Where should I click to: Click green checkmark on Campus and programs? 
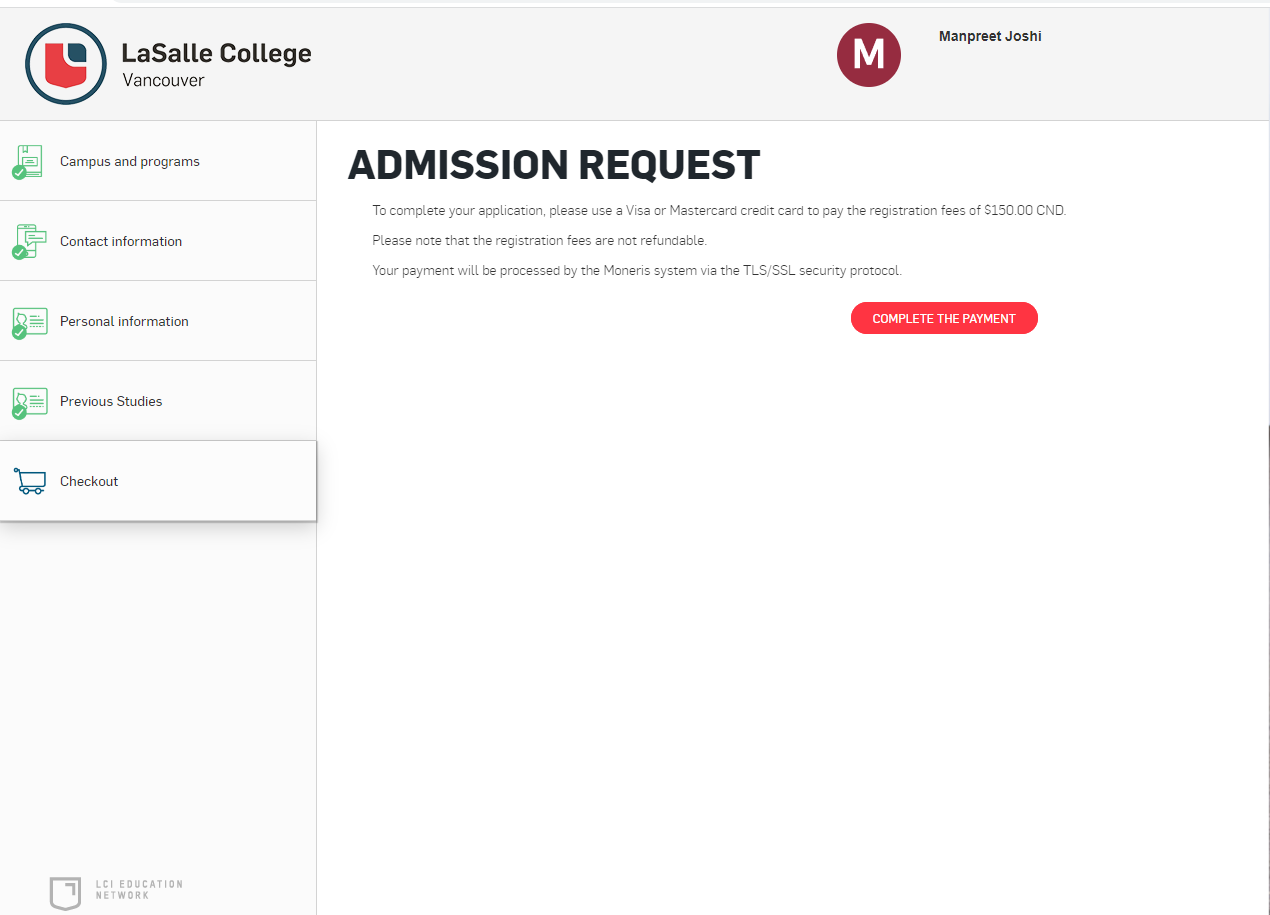[19, 172]
